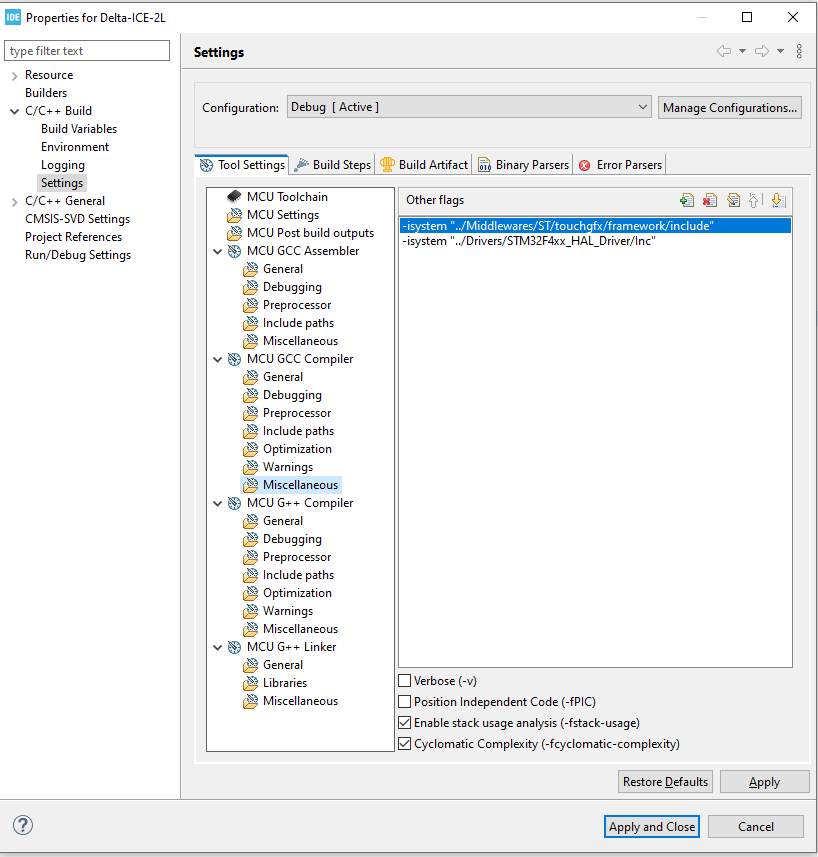
Task: Enable Verbose (-v) output
Action: pos(405,680)
